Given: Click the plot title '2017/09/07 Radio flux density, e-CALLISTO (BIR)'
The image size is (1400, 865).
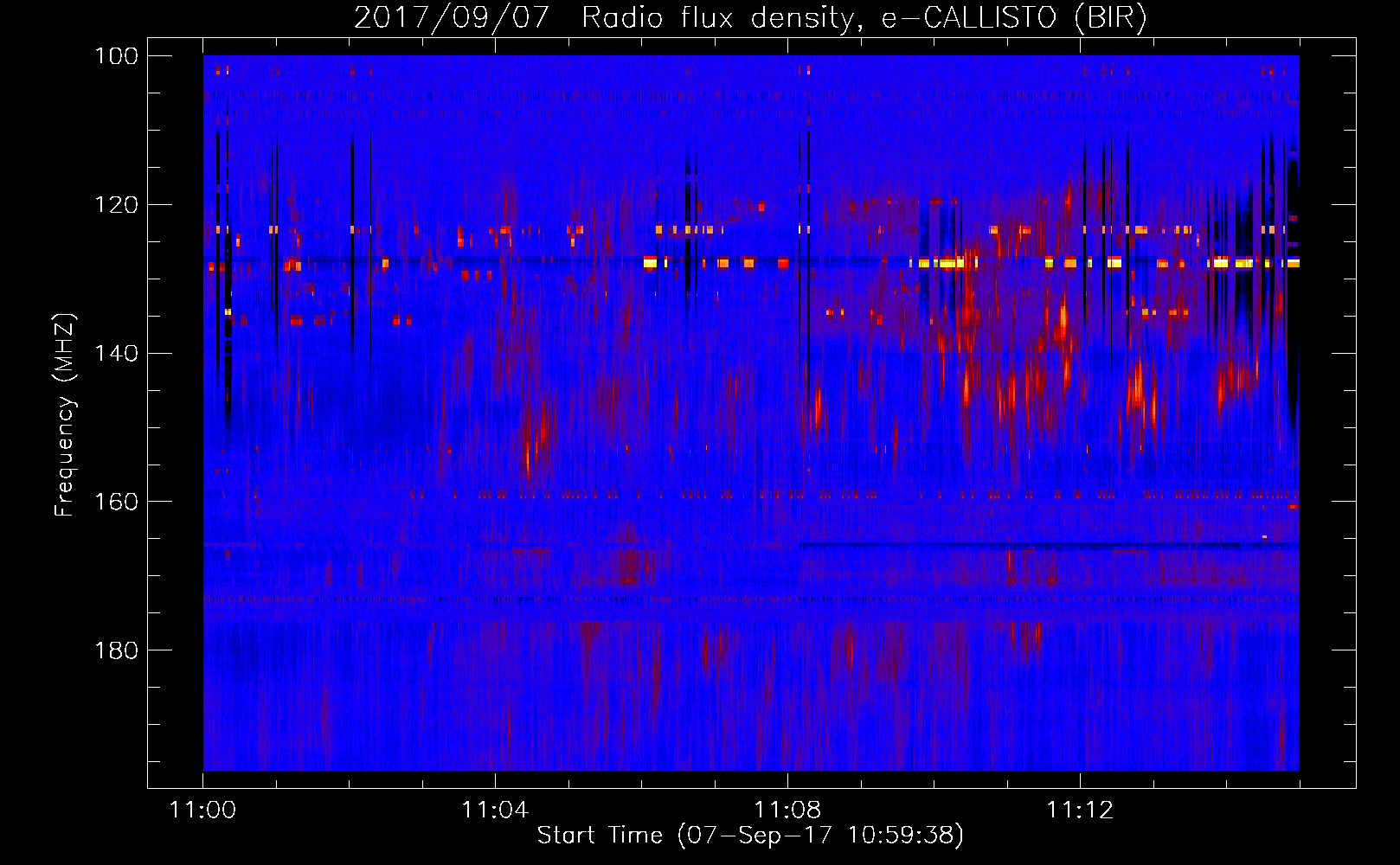Looking at the screenshot, I should pos(750,17).
